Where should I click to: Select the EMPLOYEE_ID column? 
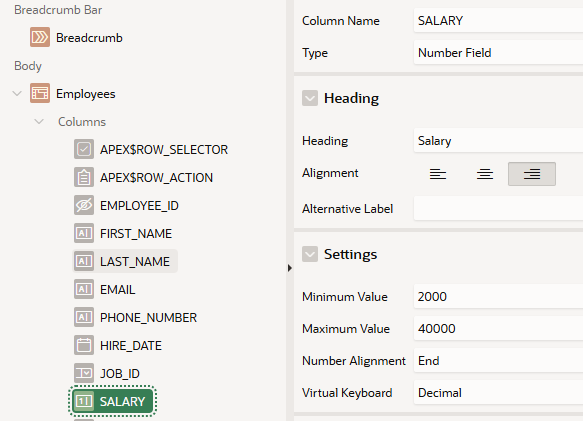click(x=139, y=205)
